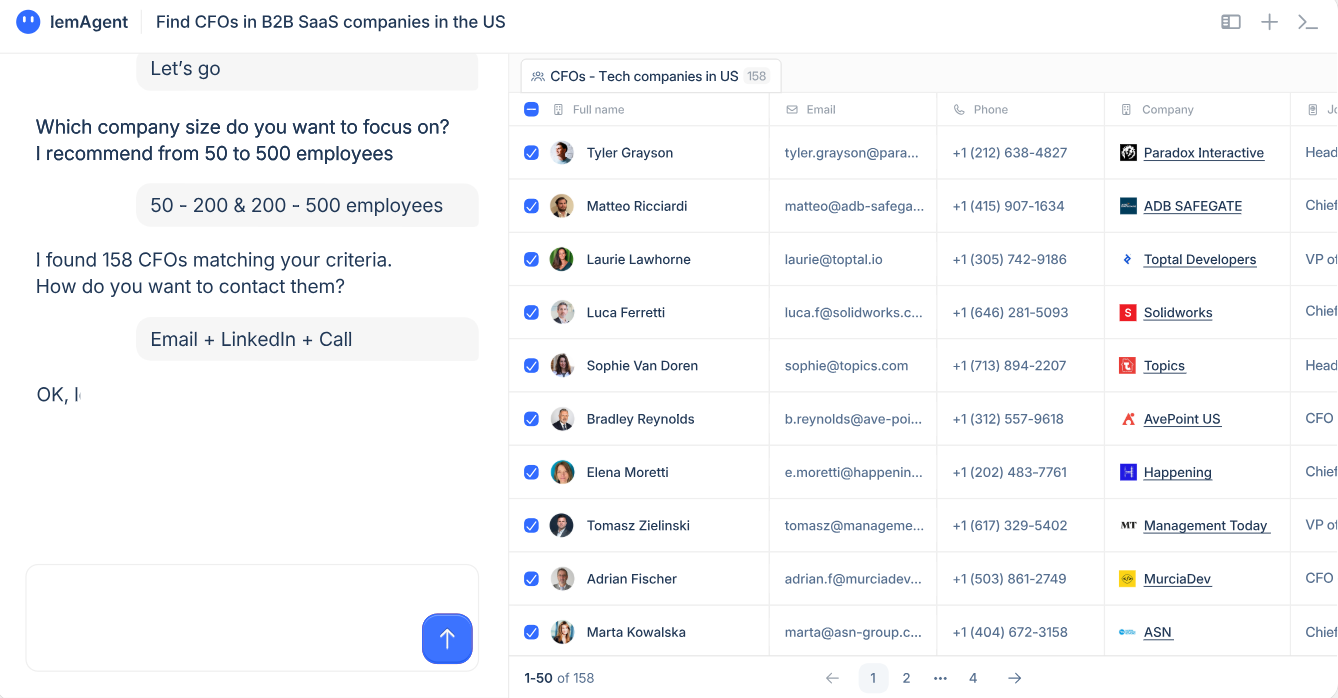The height and width of the screenshot is (698, 1338).
Task: Click email laurie@toptal.io cell
Action: (x=834, y=259)
